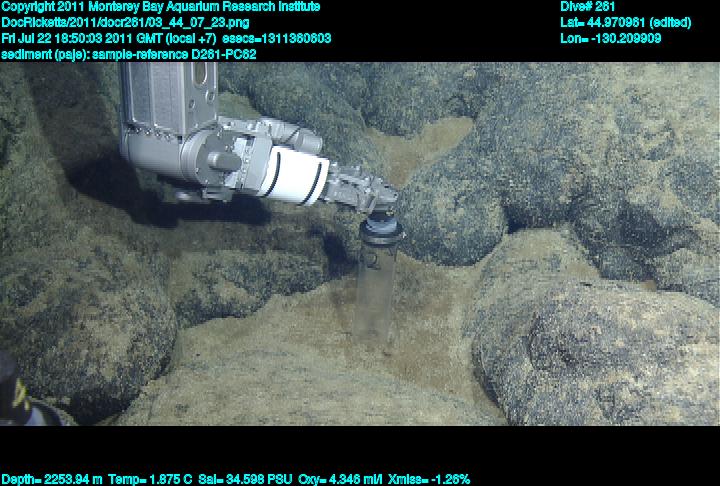Screen dimensions: 720x486
Task: Click the Dive# 261 label
Action: pos(588,7)
